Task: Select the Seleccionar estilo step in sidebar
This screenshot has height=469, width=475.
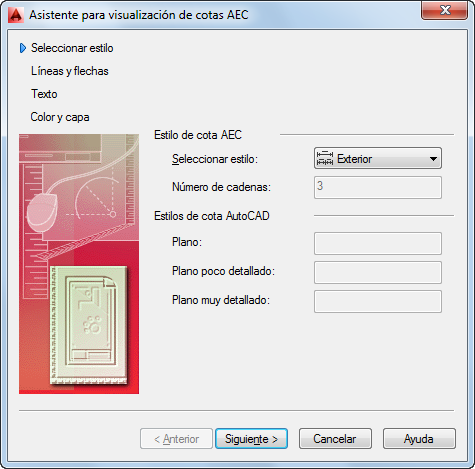Action: [72, 48]
